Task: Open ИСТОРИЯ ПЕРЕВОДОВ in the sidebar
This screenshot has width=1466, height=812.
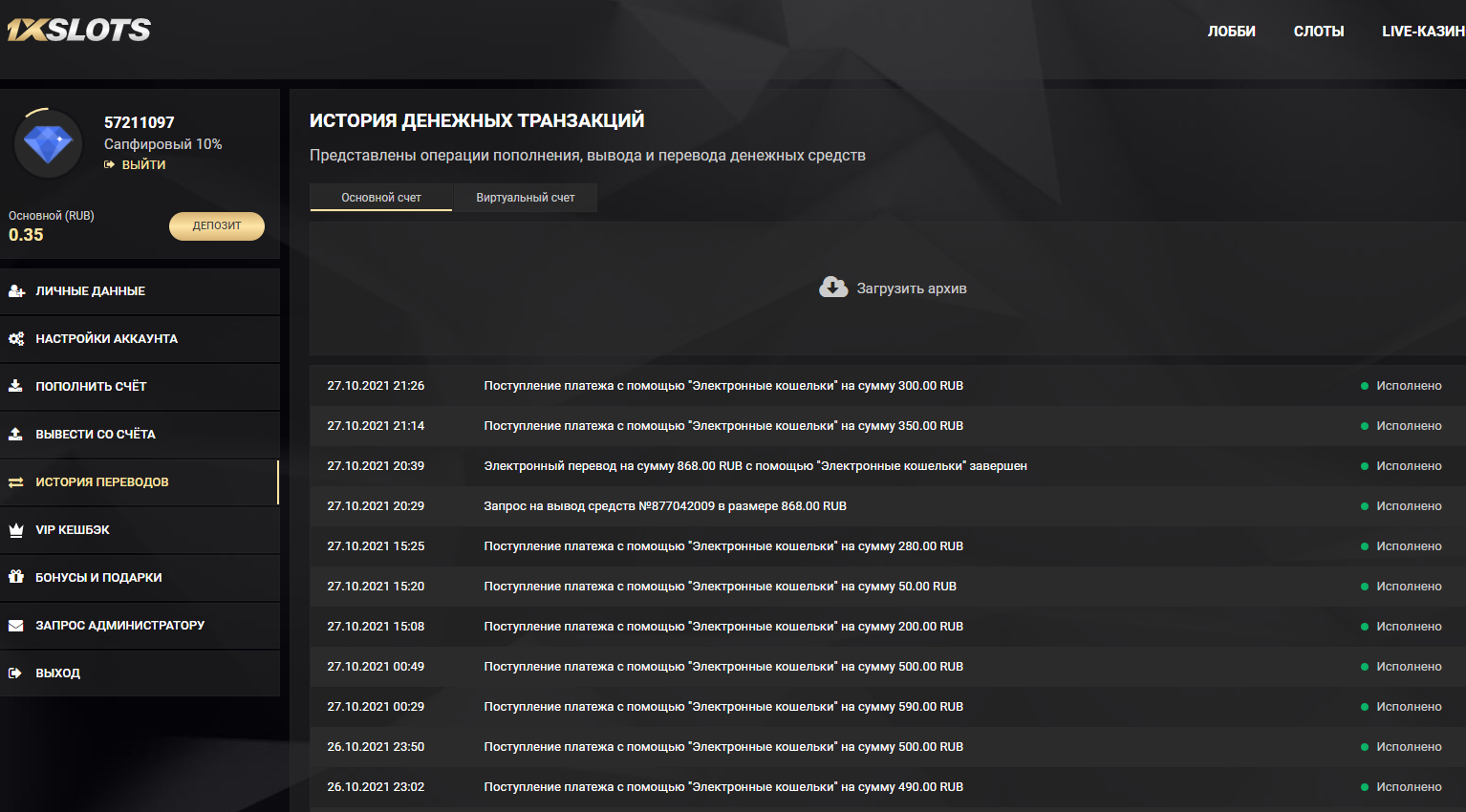Action: click(102, 482)
